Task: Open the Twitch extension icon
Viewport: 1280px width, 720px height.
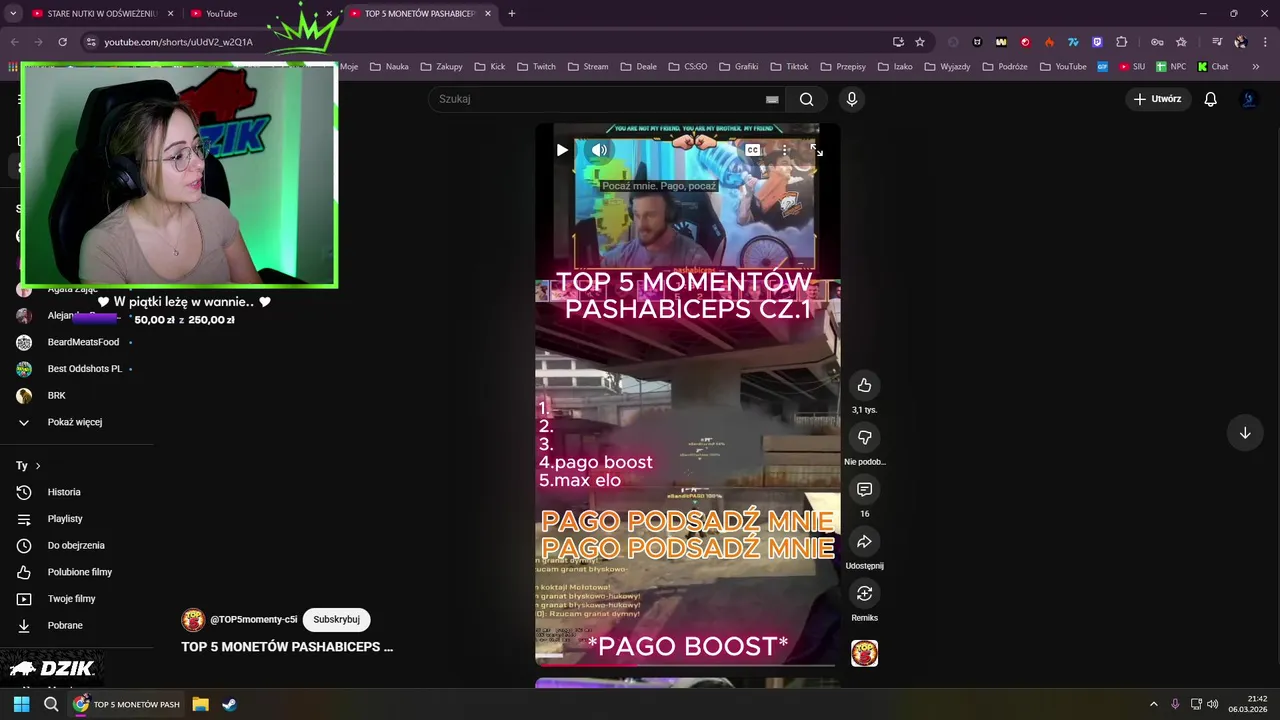Action: click(x=1097, y=42)
